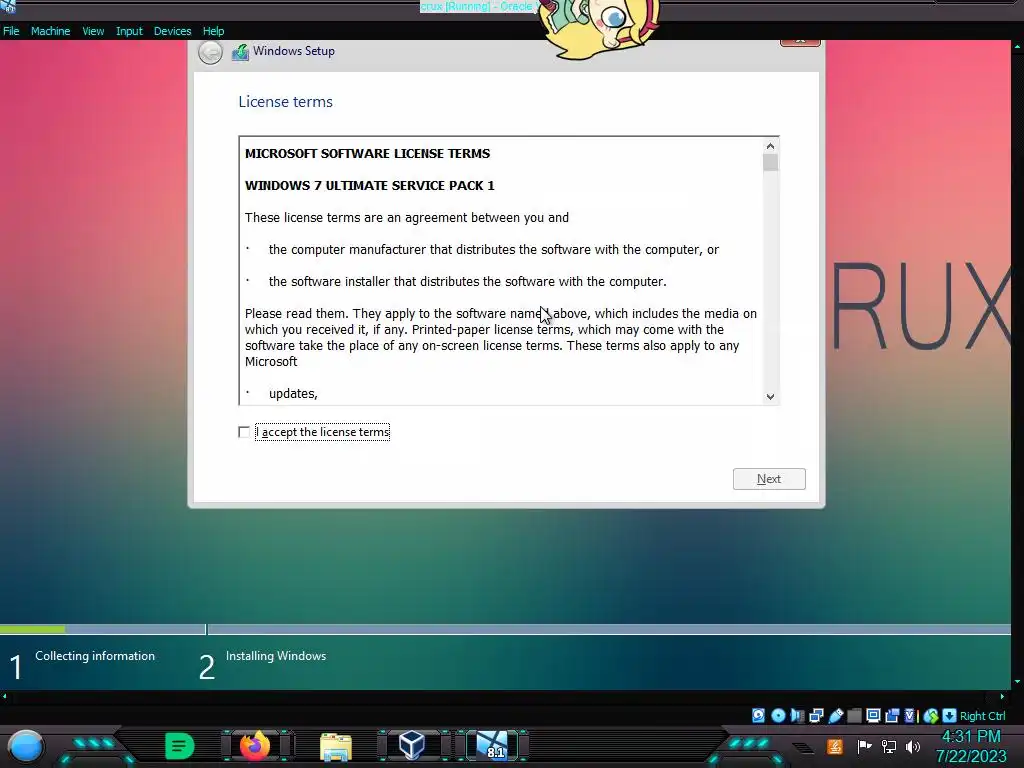Image resolution: width=1024 pixels, height=768 pixels.
Task: Click the mouse integration status icon
Action: 931,716
